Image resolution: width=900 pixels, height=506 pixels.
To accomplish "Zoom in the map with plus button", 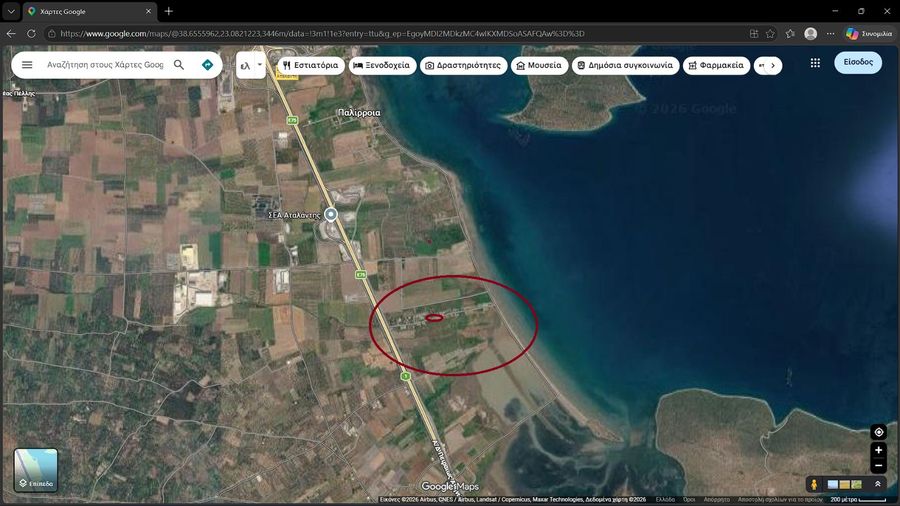I will coord(878,450).
